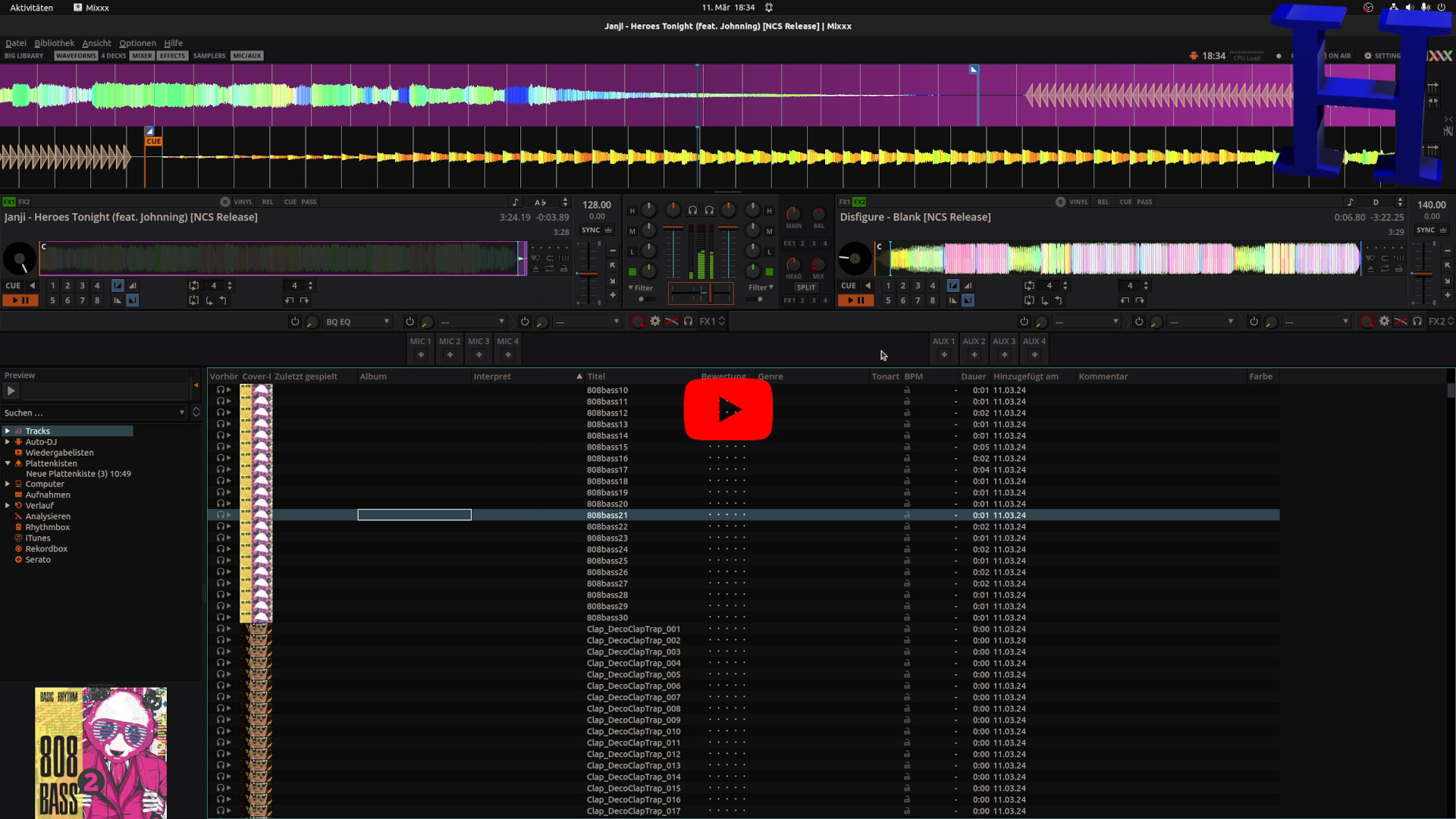Toggle the SAMPLERS view tab
1456x819 pixels.
coord(209,55)
